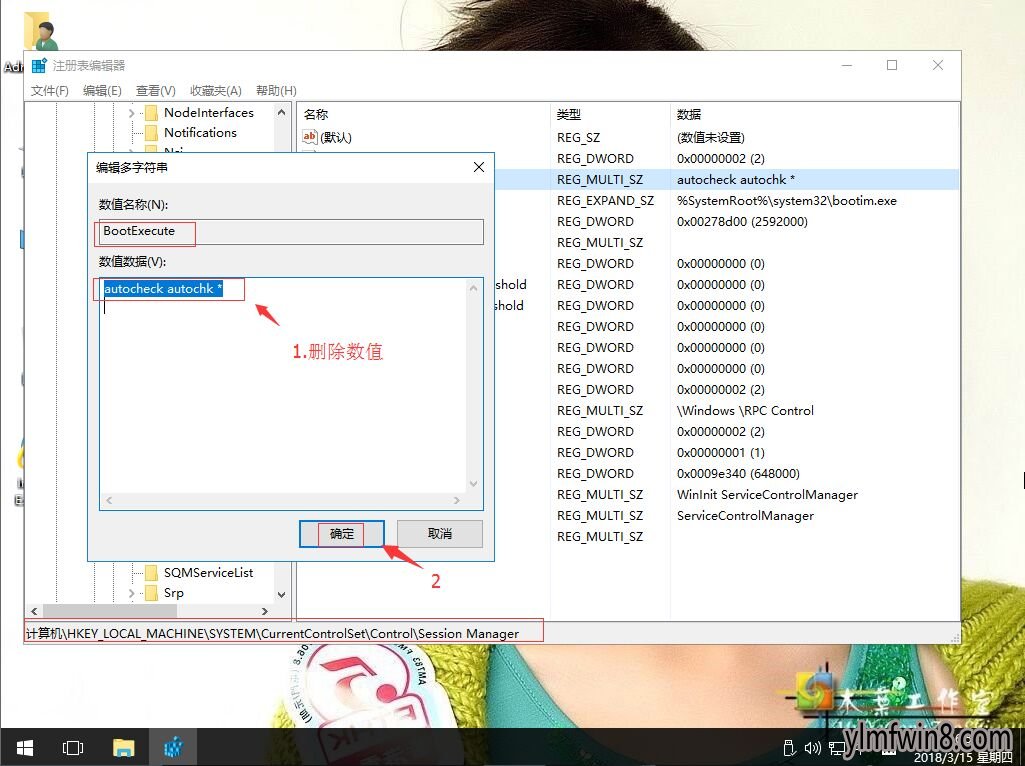Open the 查看(V) menu

(156, 90)
